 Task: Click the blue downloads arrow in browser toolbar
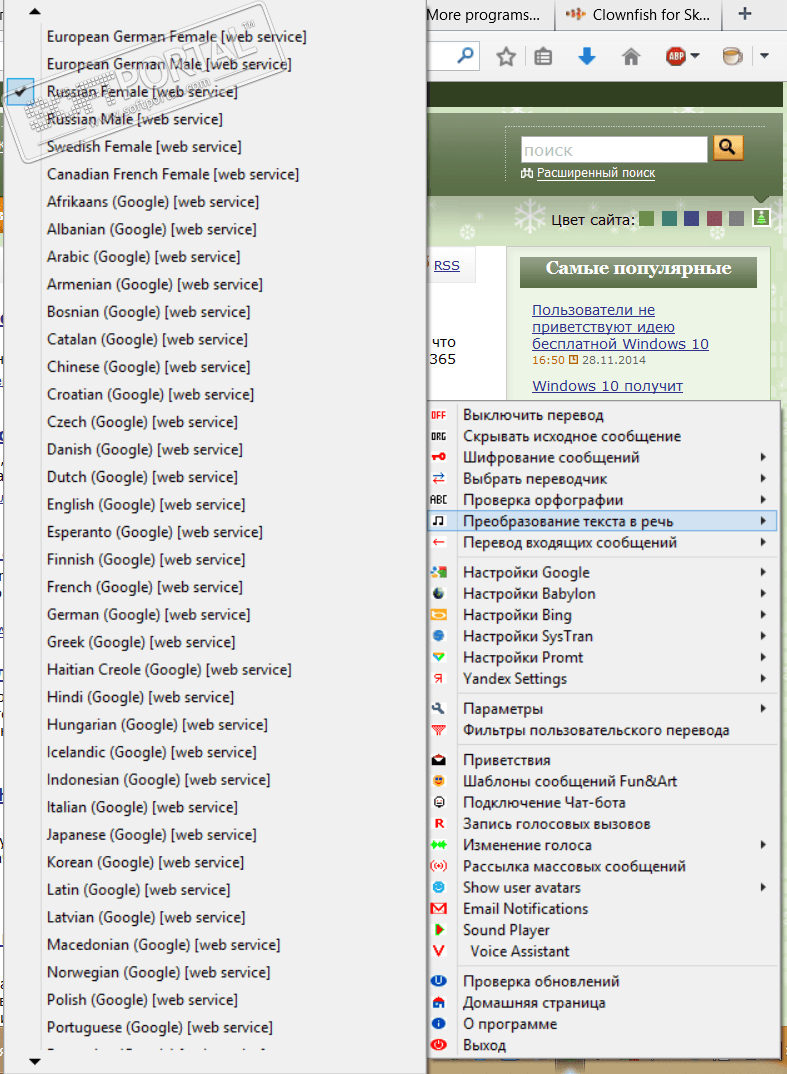586,56
